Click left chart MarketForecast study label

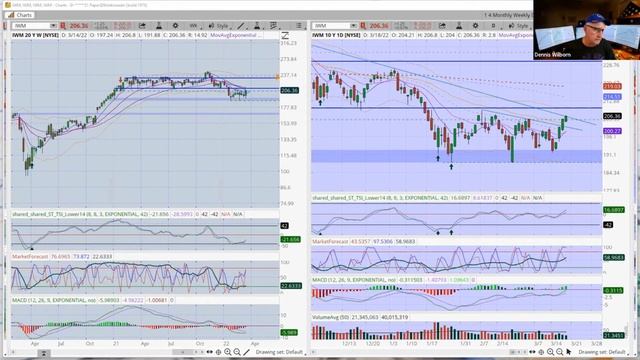(30, 256)
